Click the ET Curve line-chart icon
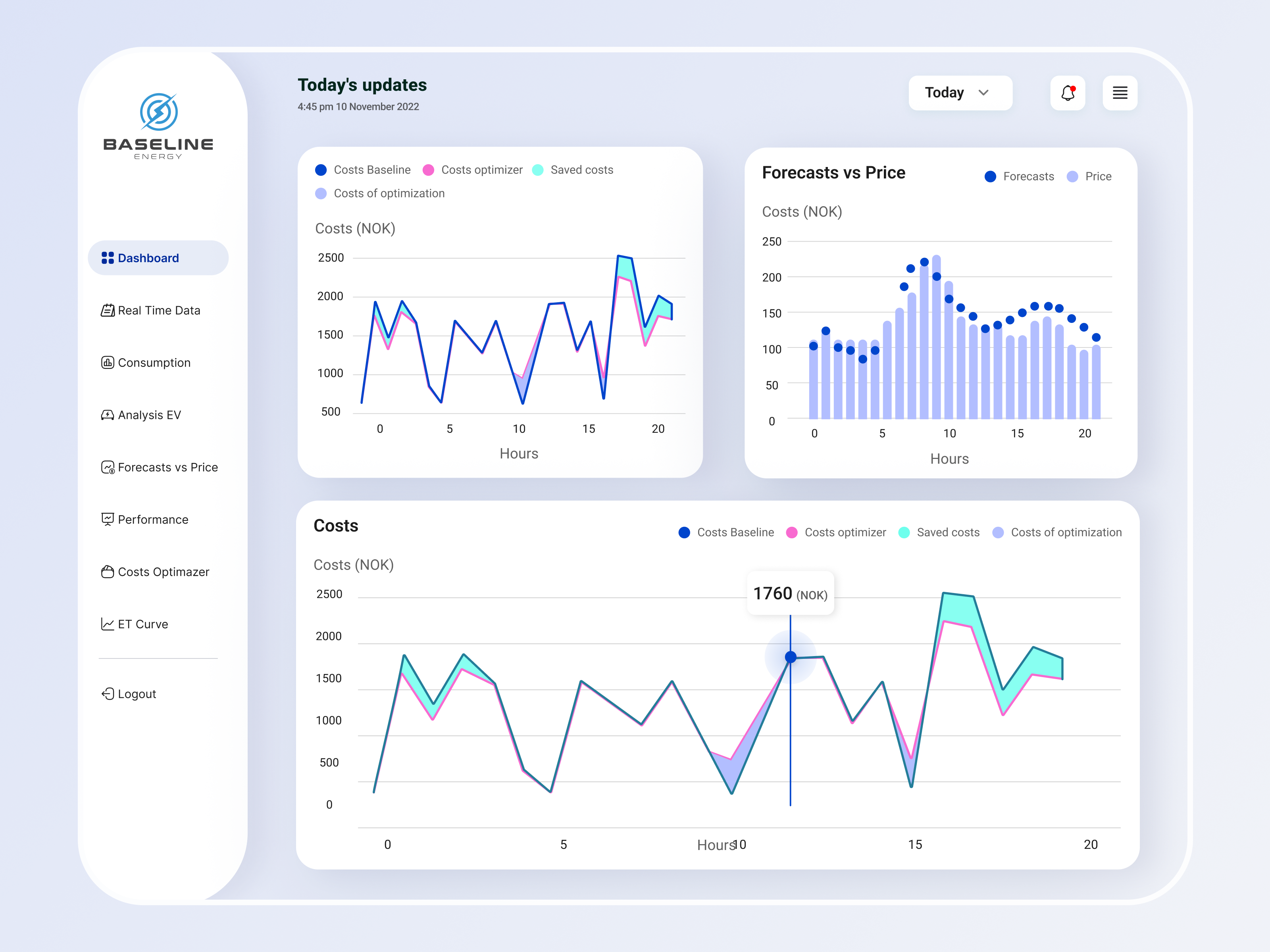 pos(108,624)
